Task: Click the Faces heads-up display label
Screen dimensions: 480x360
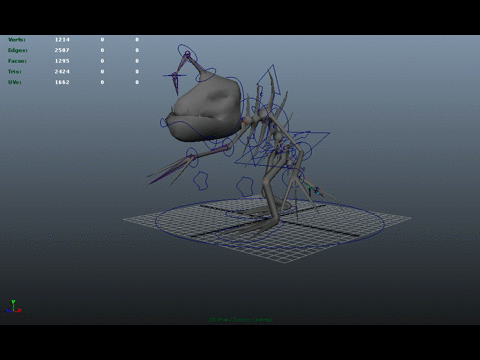Action: pyautogui.click(x=17, y=61)
